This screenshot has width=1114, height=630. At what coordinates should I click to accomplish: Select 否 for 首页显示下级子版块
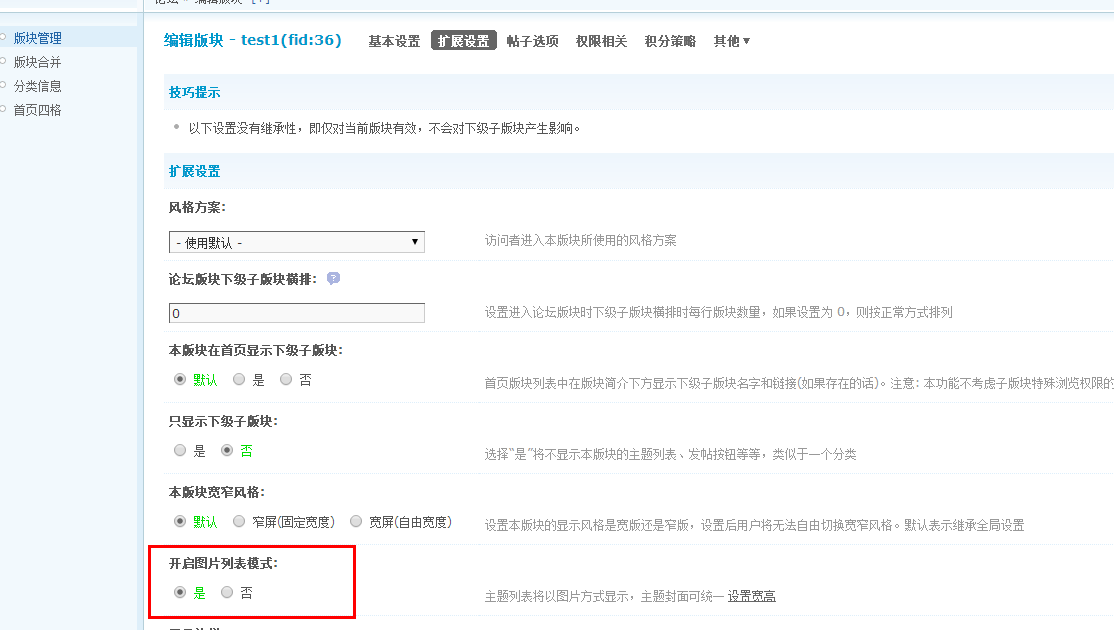click(286, 379)
